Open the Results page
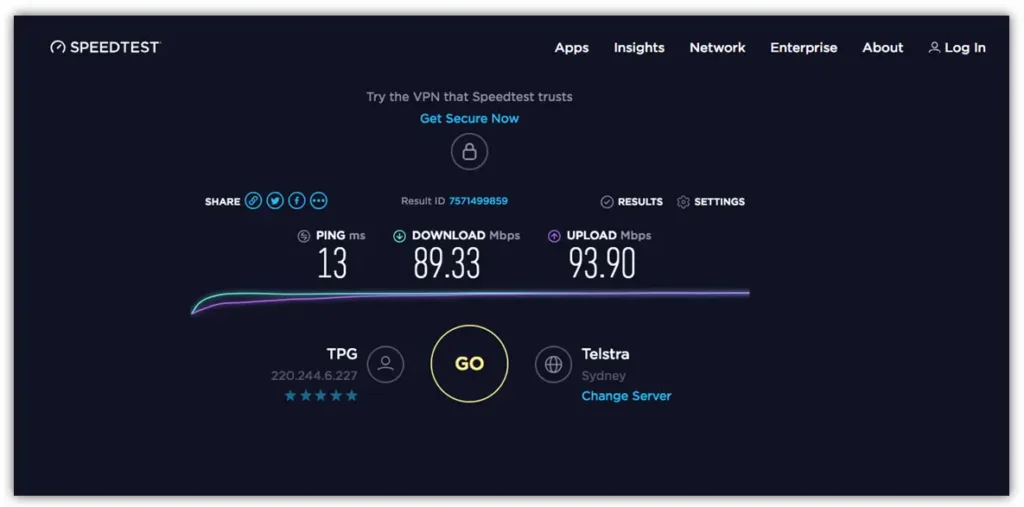This screenshot has height=507, width=1024. pos(631,202)
